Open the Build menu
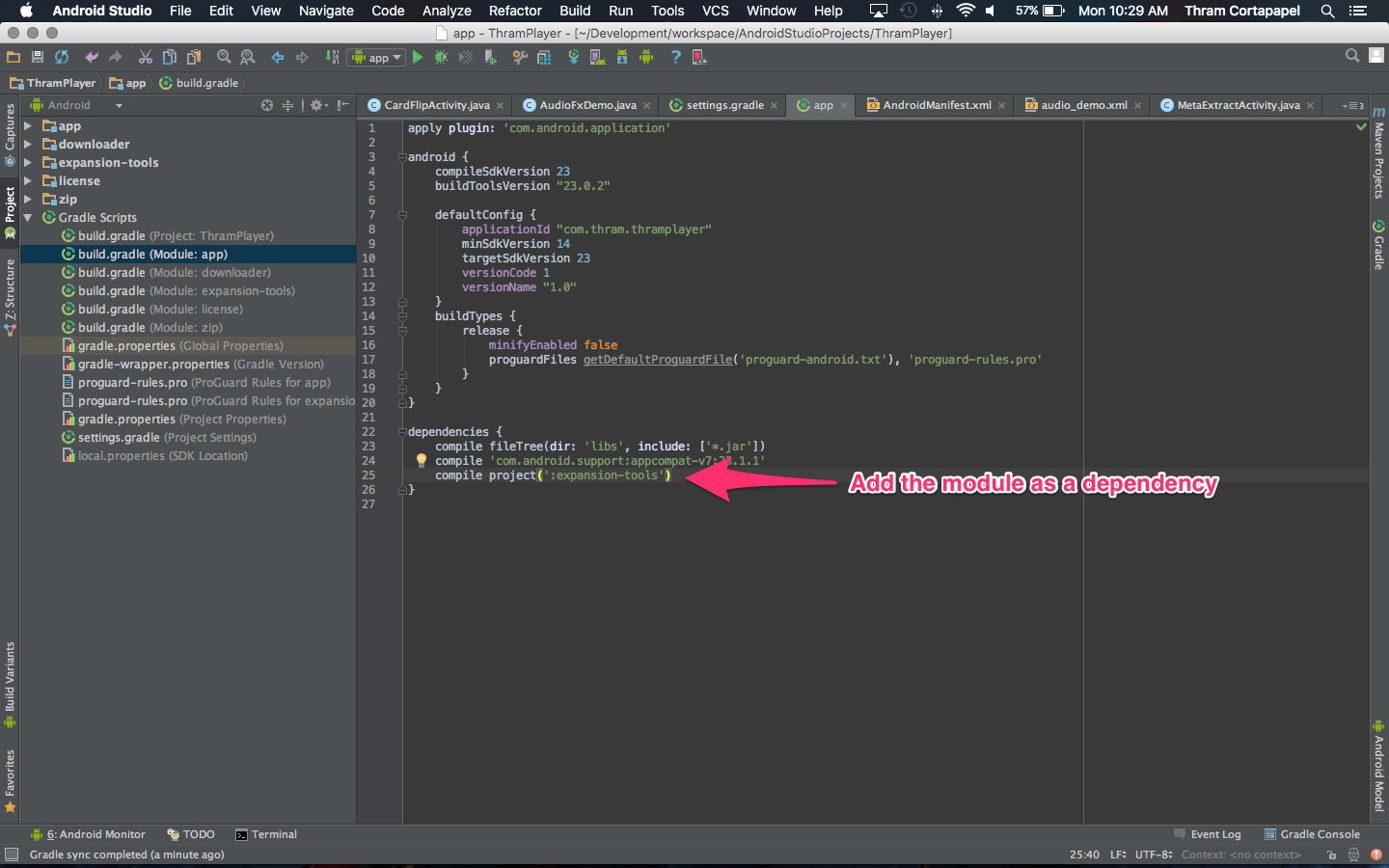The width and height of the screenshot is (1389, 868). (x=575, y=11)
